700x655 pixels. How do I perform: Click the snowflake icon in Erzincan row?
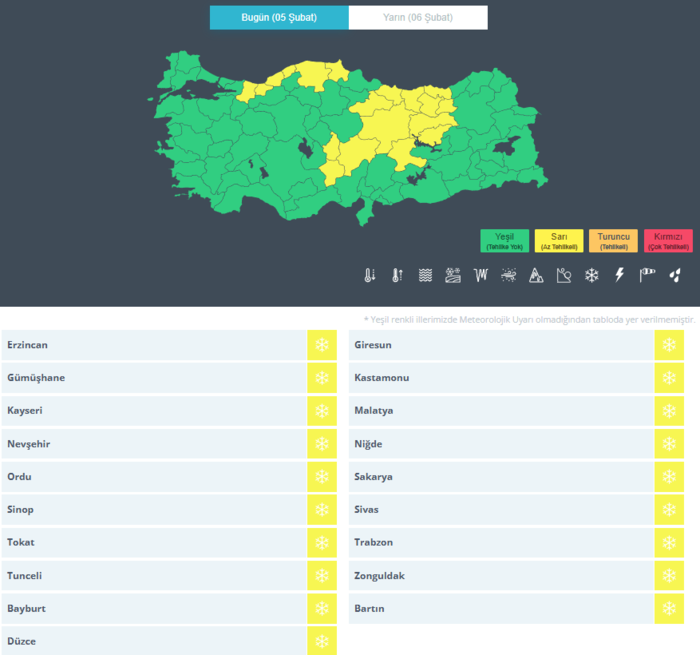point(322,345)
